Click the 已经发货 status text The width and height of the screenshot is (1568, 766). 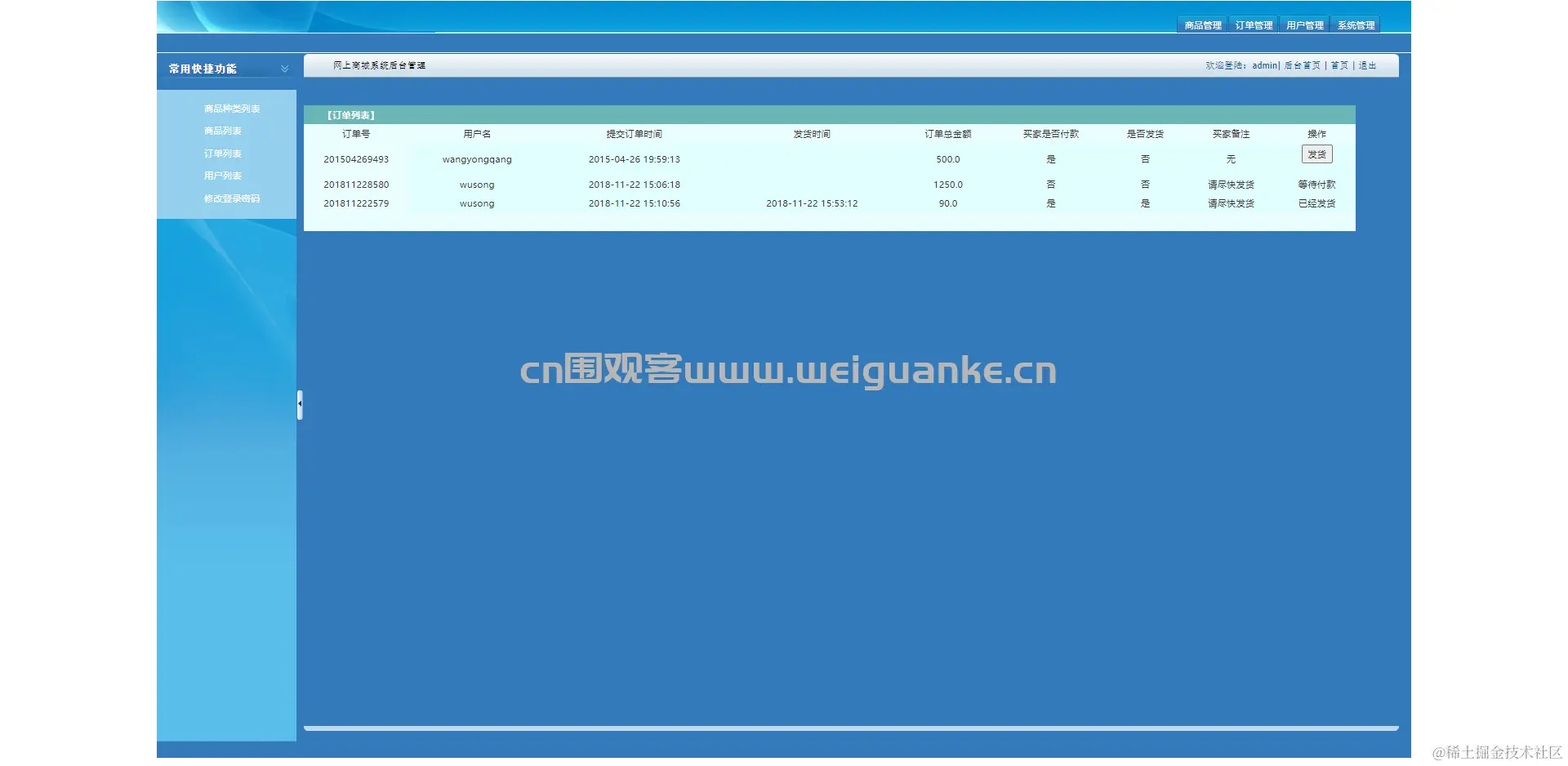pos(1316,203)
